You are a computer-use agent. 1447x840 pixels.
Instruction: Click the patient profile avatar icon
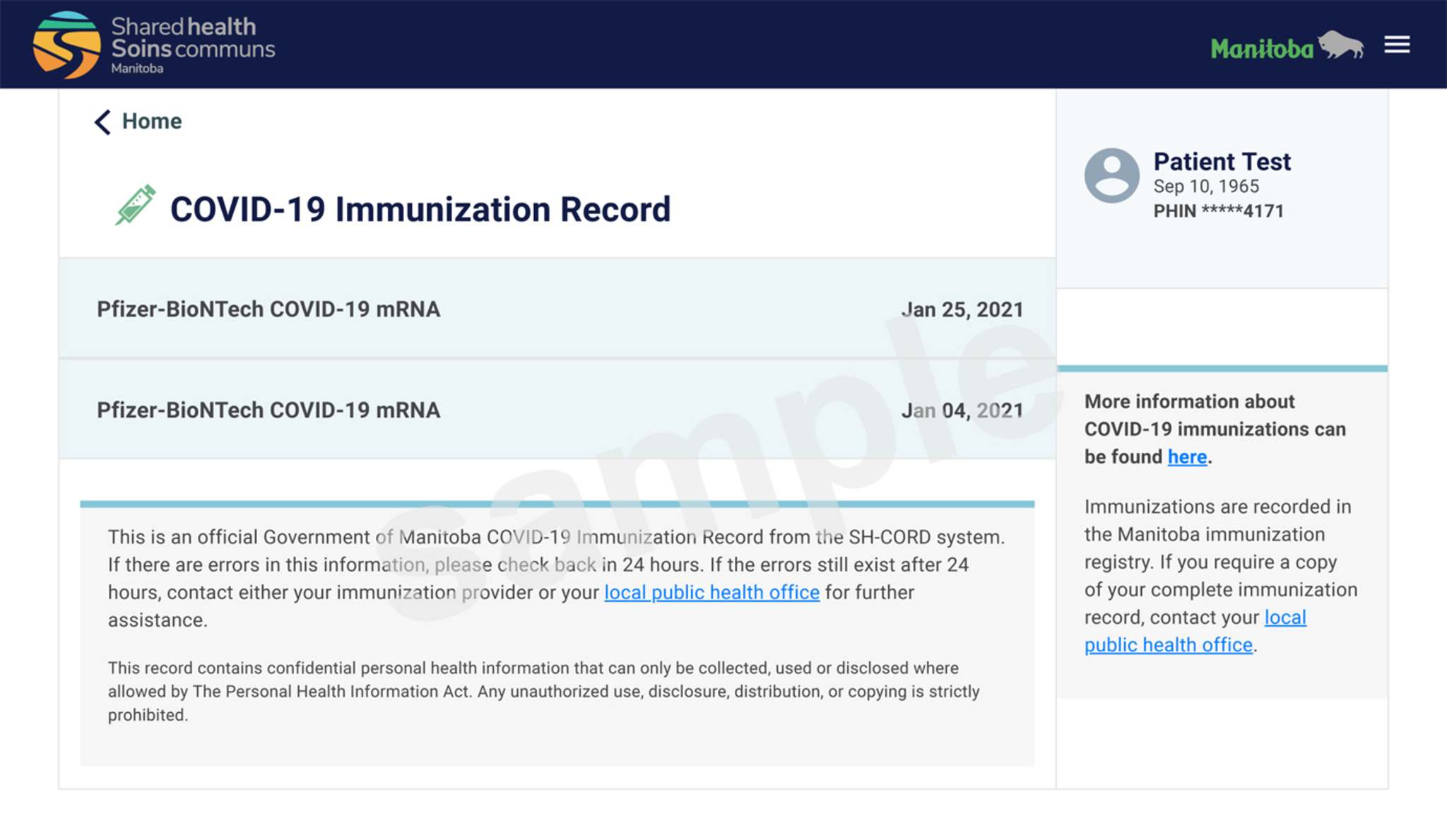[1110, 175]
